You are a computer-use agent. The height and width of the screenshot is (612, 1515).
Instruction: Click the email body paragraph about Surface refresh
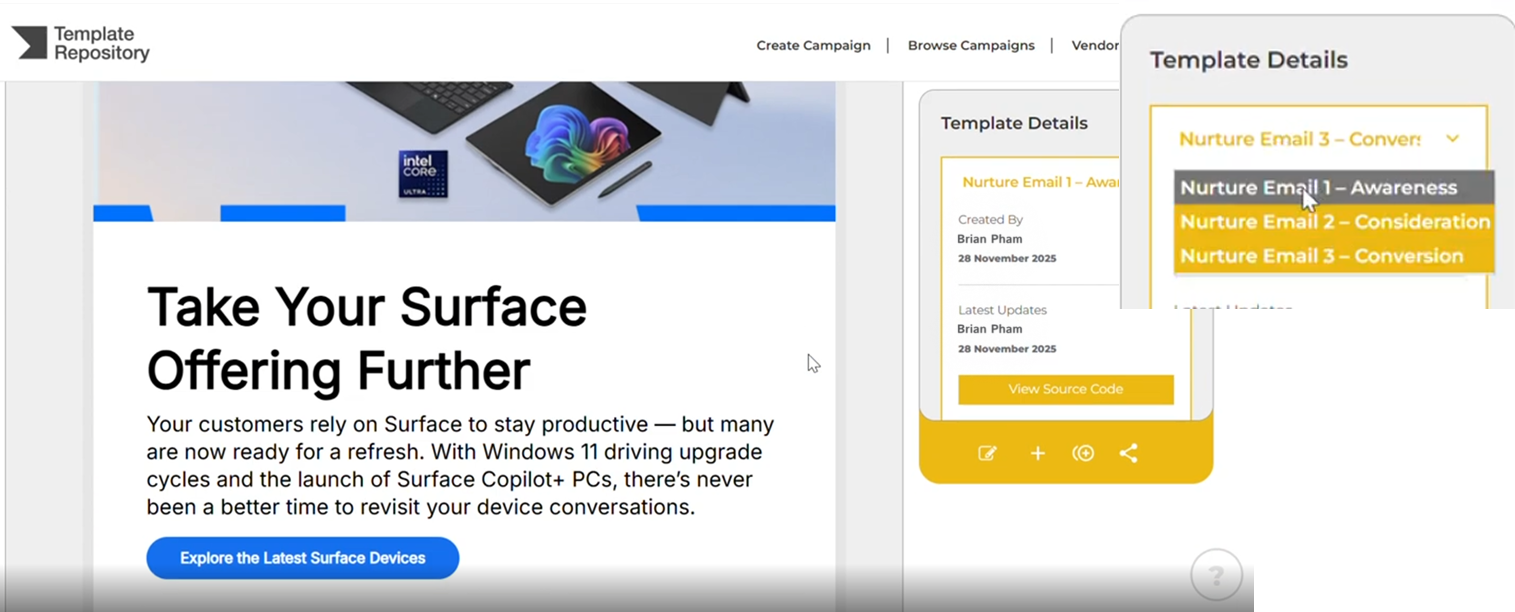tap(460, 465)
